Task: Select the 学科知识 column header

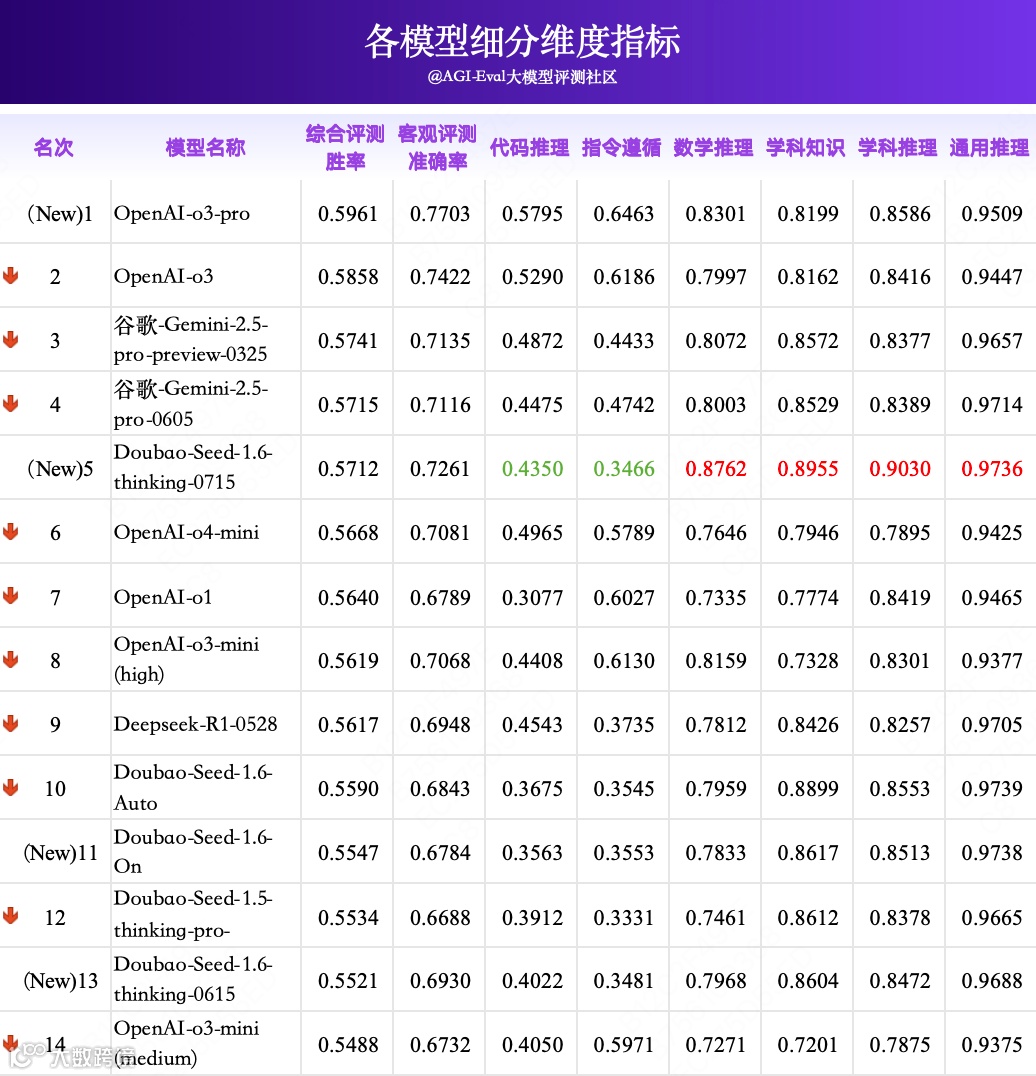Action: (x=805, y=147)
